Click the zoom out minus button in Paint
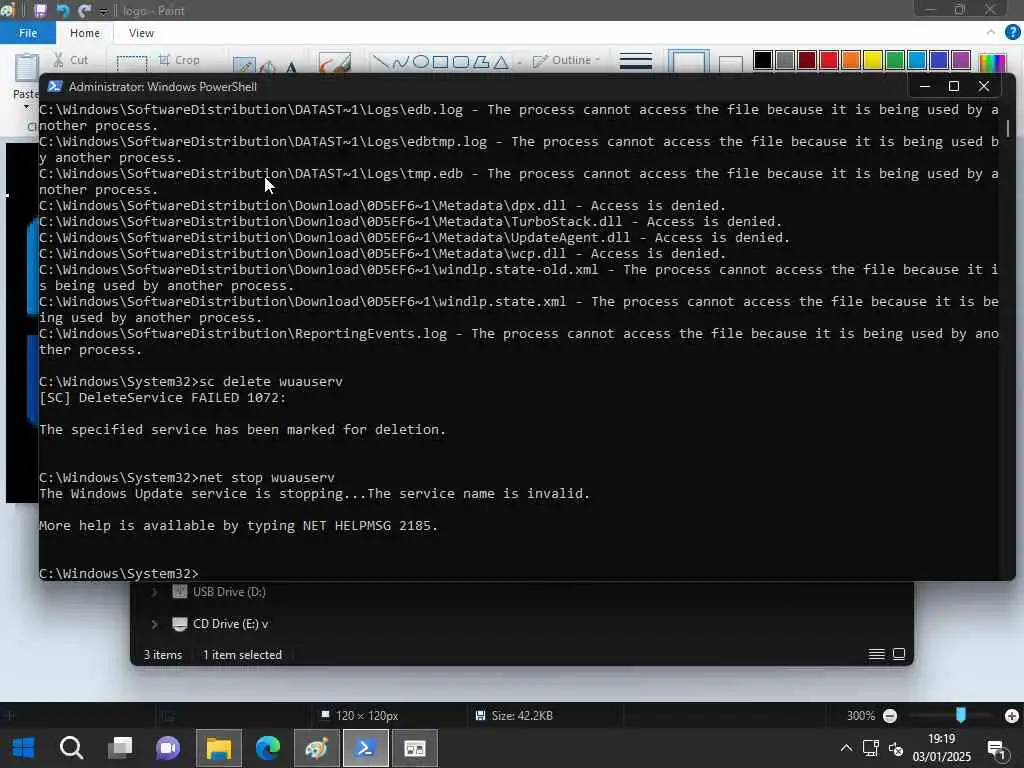The width and height of the screenshot is (1024, 768). coord(889,716)
